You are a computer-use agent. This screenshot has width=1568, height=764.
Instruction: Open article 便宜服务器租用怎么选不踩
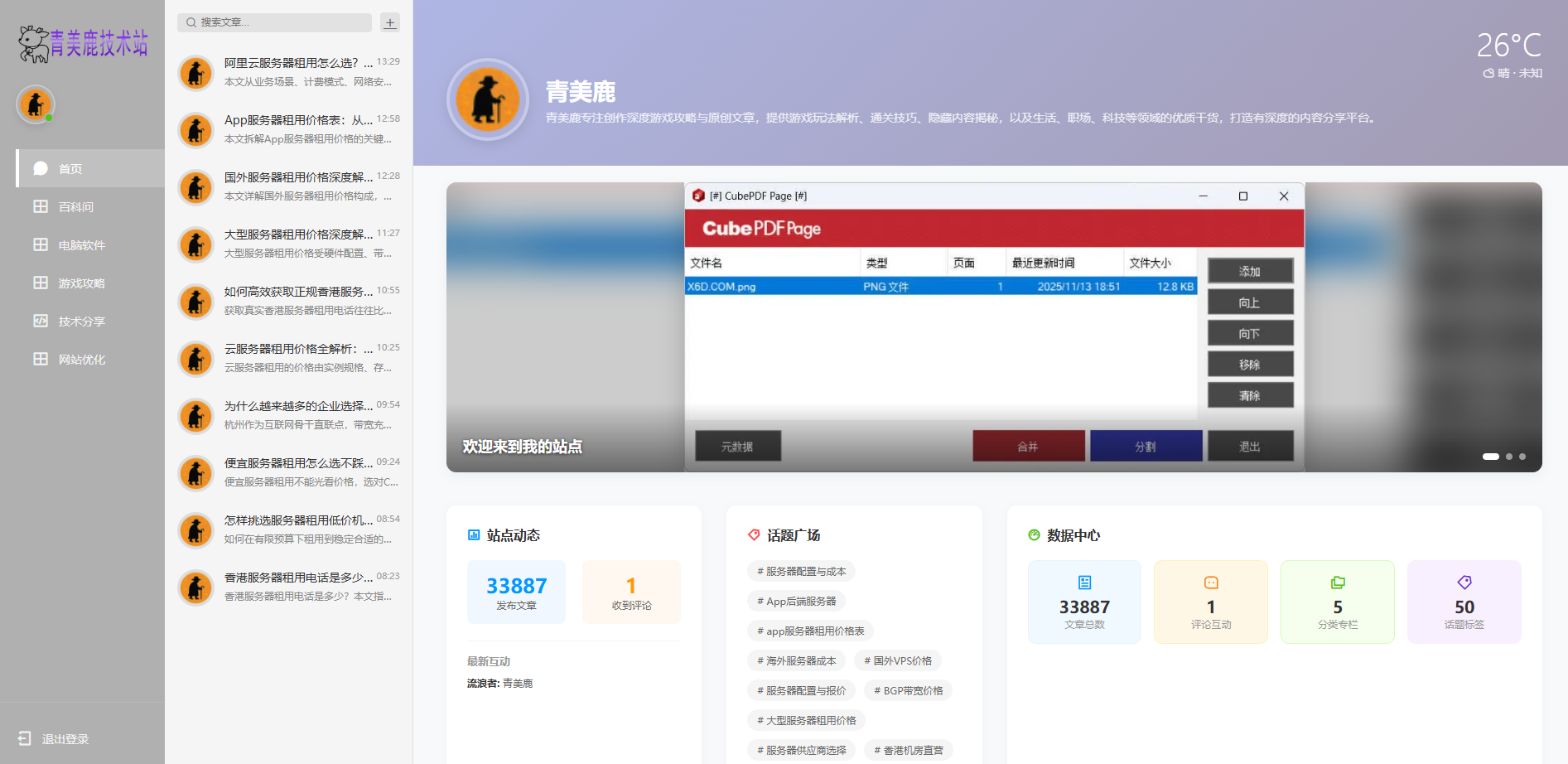click(x=288, y=472)
